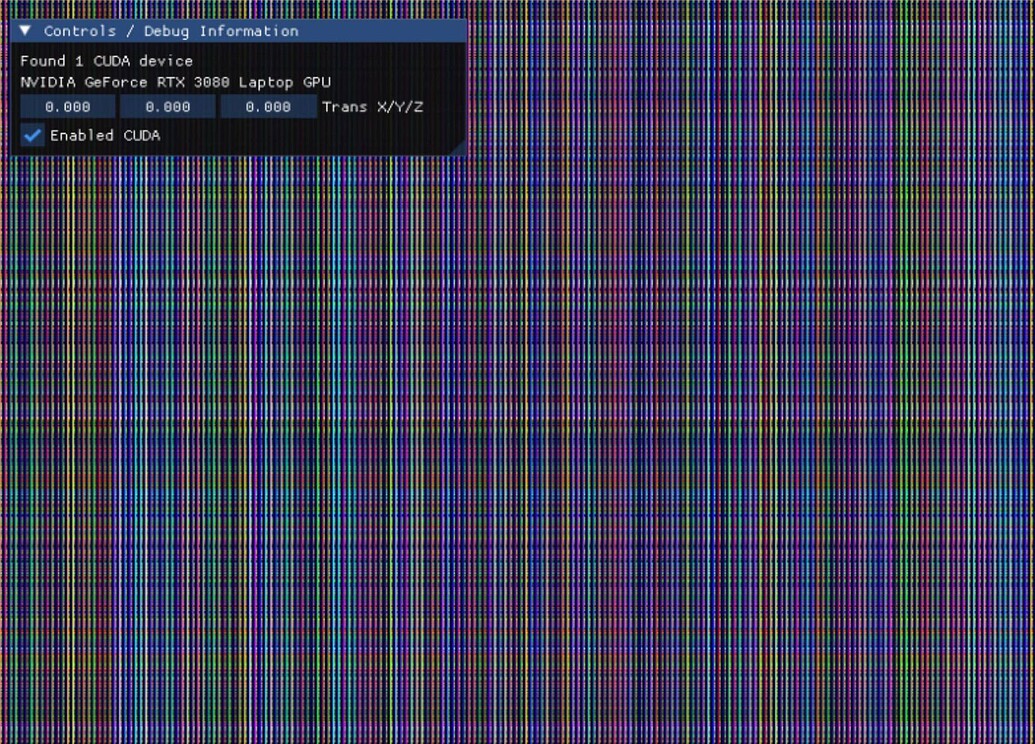1035x744 pixels.
Task: Click the last 0.000 translation field
Action: pos(267,106)
